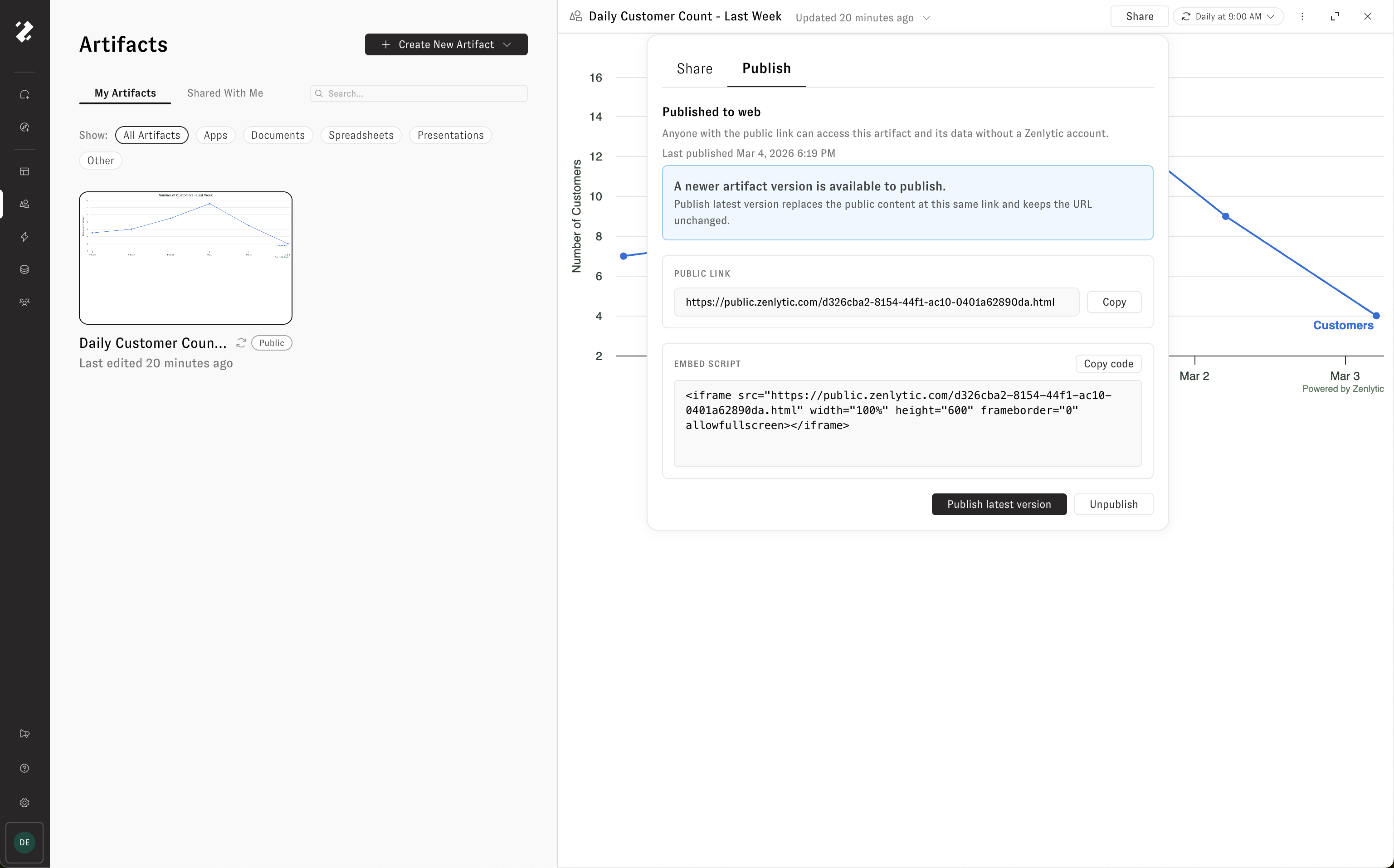
Task: Open the Daily Customer Count thumbnail
Action: (x=185, y=258)
